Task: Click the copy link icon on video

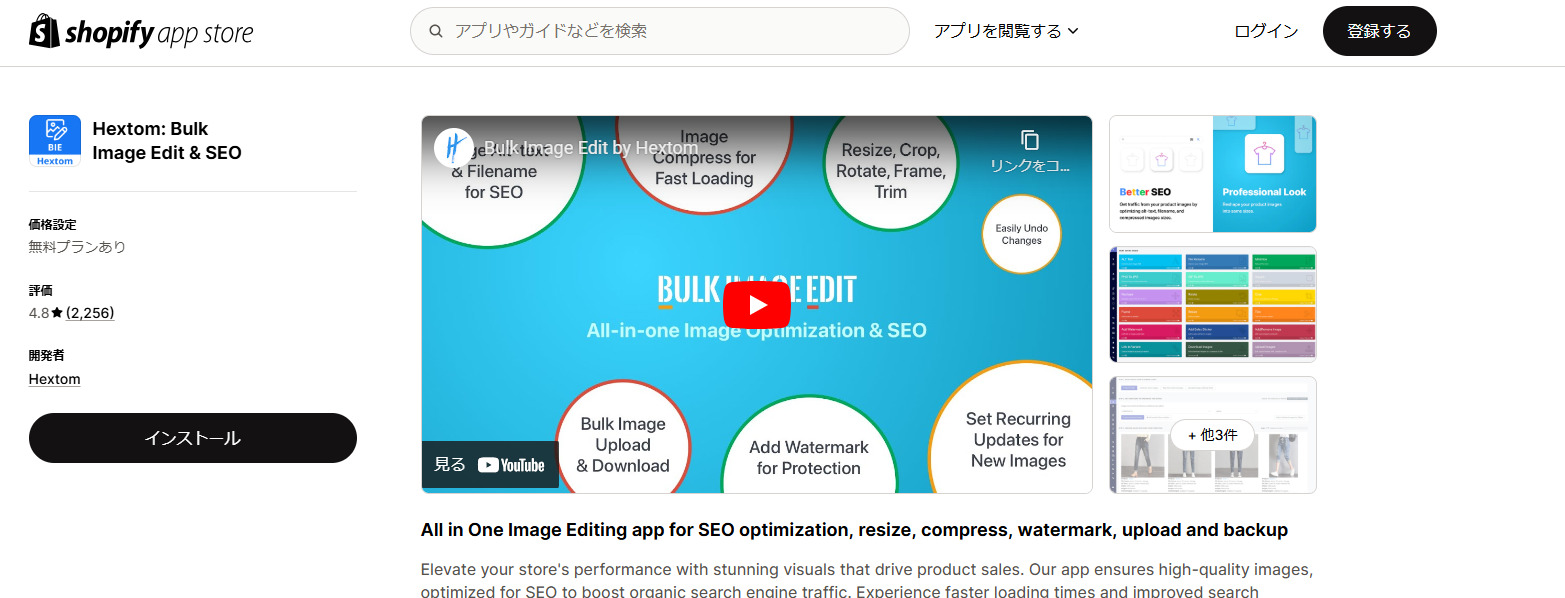Action: coord(1030,140)
